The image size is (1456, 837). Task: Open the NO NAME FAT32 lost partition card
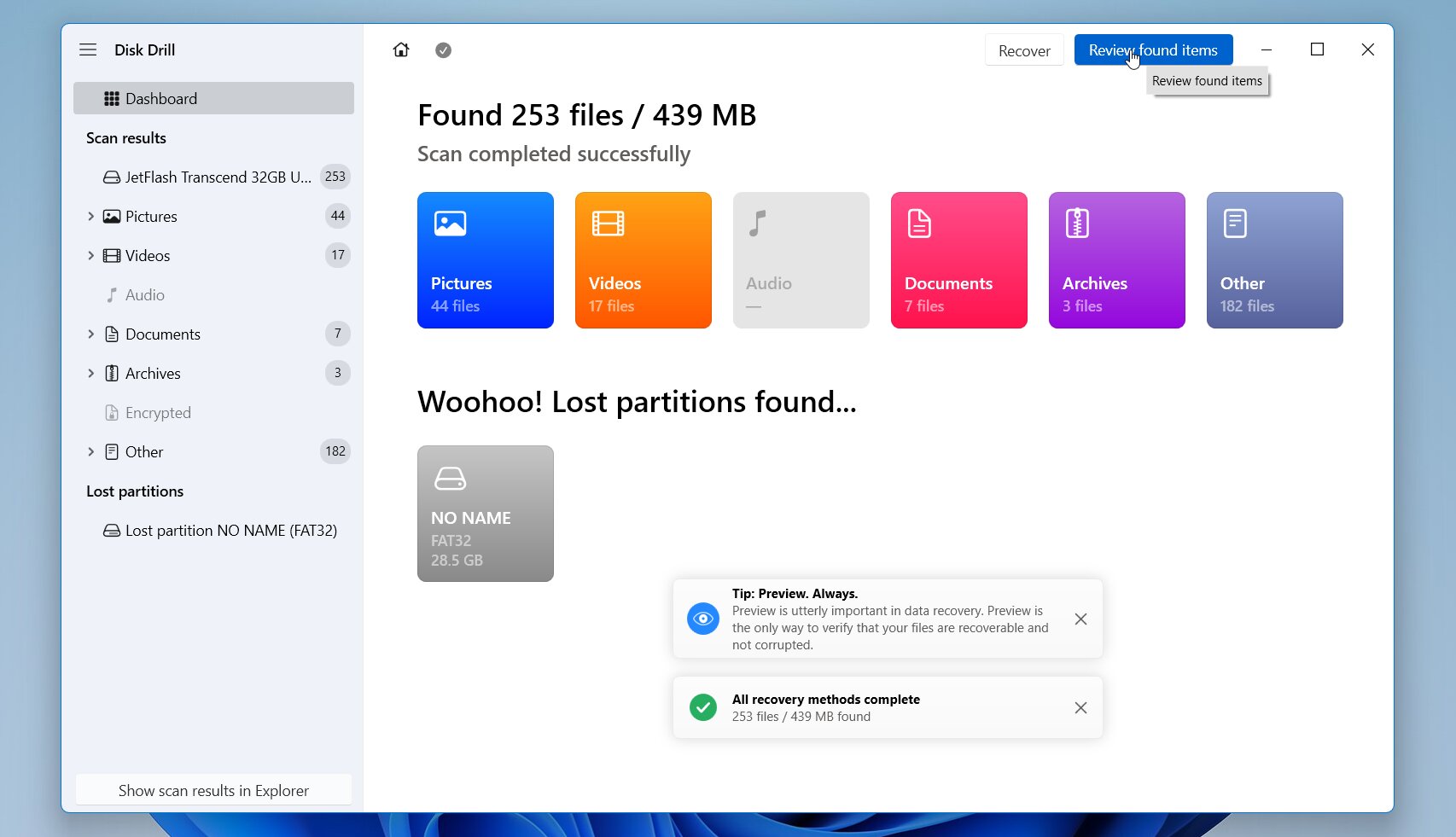[486, 514]
